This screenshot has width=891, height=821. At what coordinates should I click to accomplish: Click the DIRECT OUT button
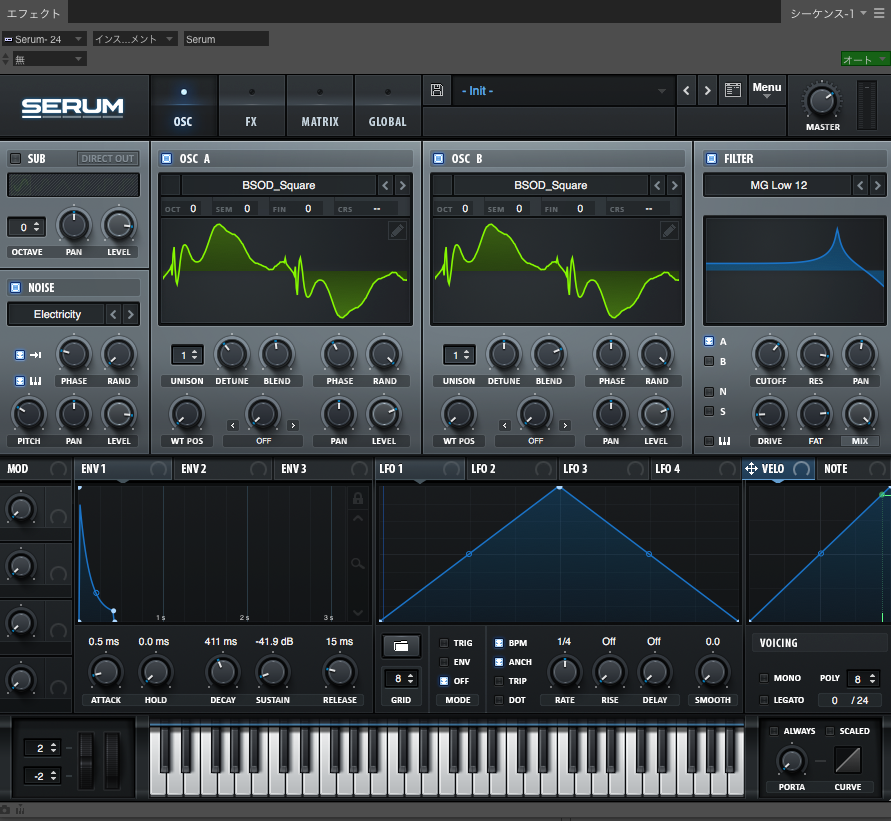pyautogui.click(x=107, y=159)
